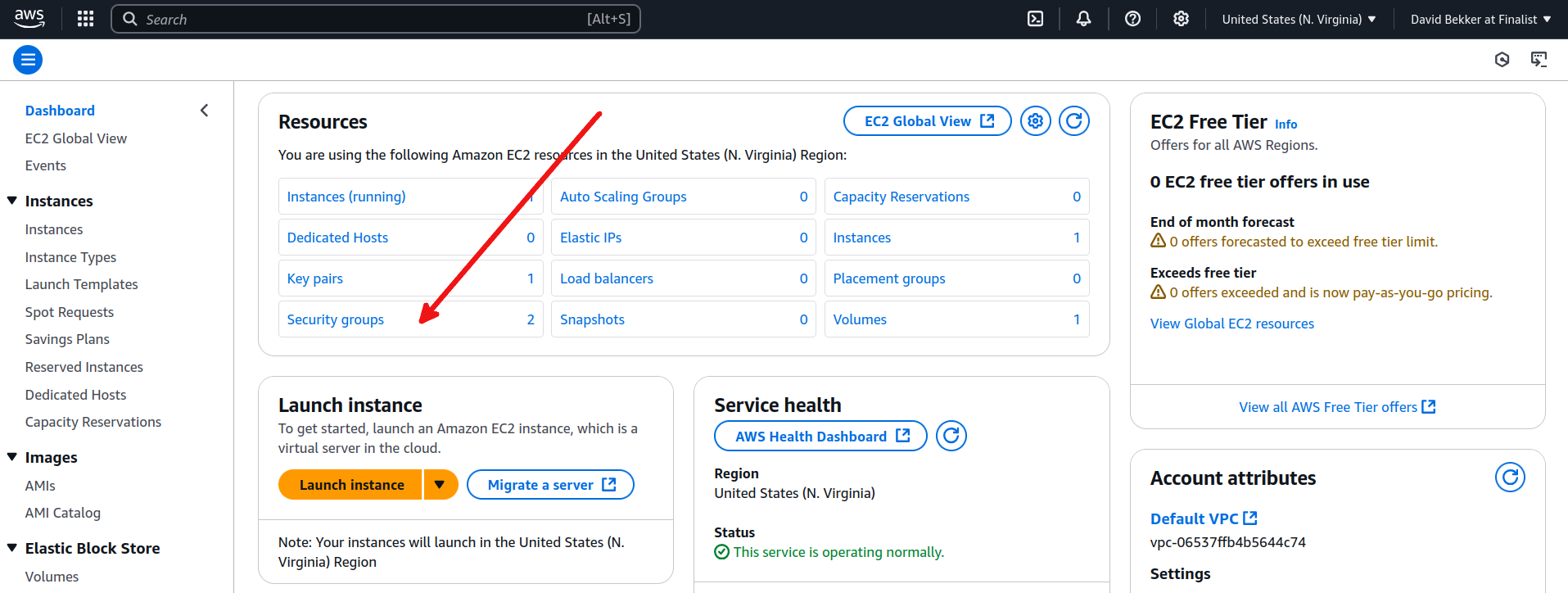The image size is (1568, 593).
Task: Click the EC2 Free Tier Info link
Action: 1286,124
